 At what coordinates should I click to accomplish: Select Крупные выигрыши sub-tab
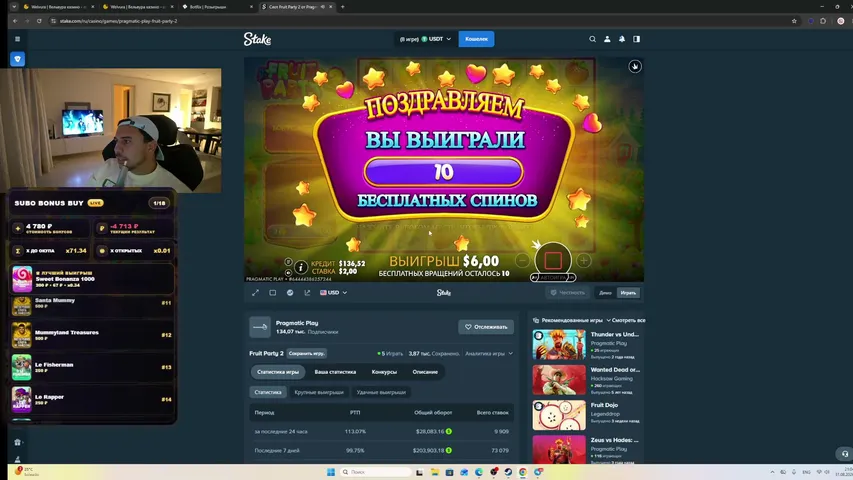pos(319,392)
